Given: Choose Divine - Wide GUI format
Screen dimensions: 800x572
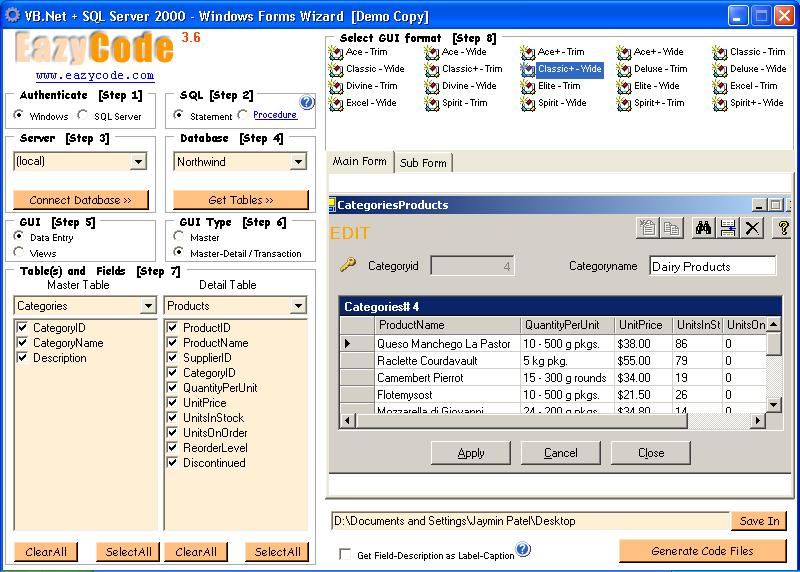Looking at the screenshot, I should 461,86.
